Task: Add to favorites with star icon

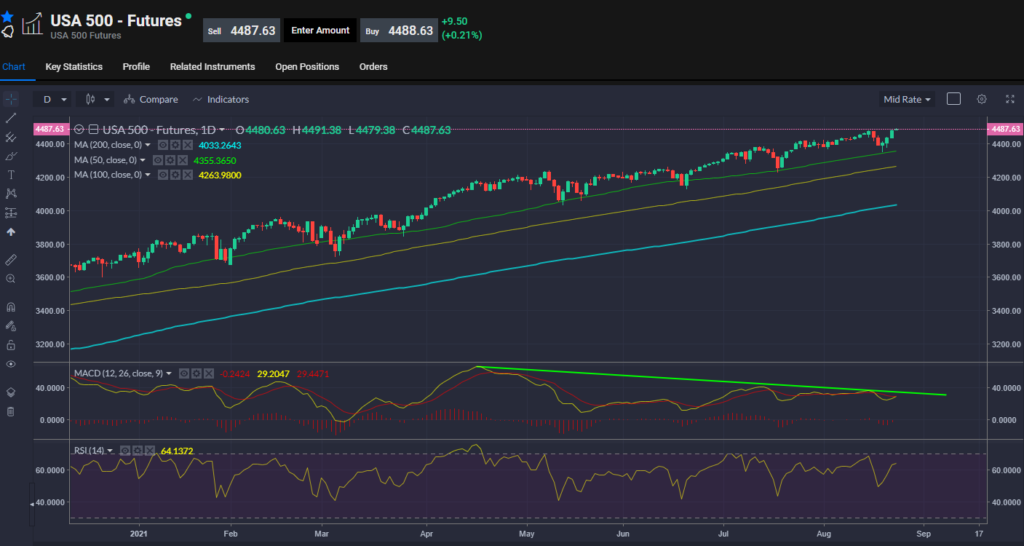Action: 7,17
